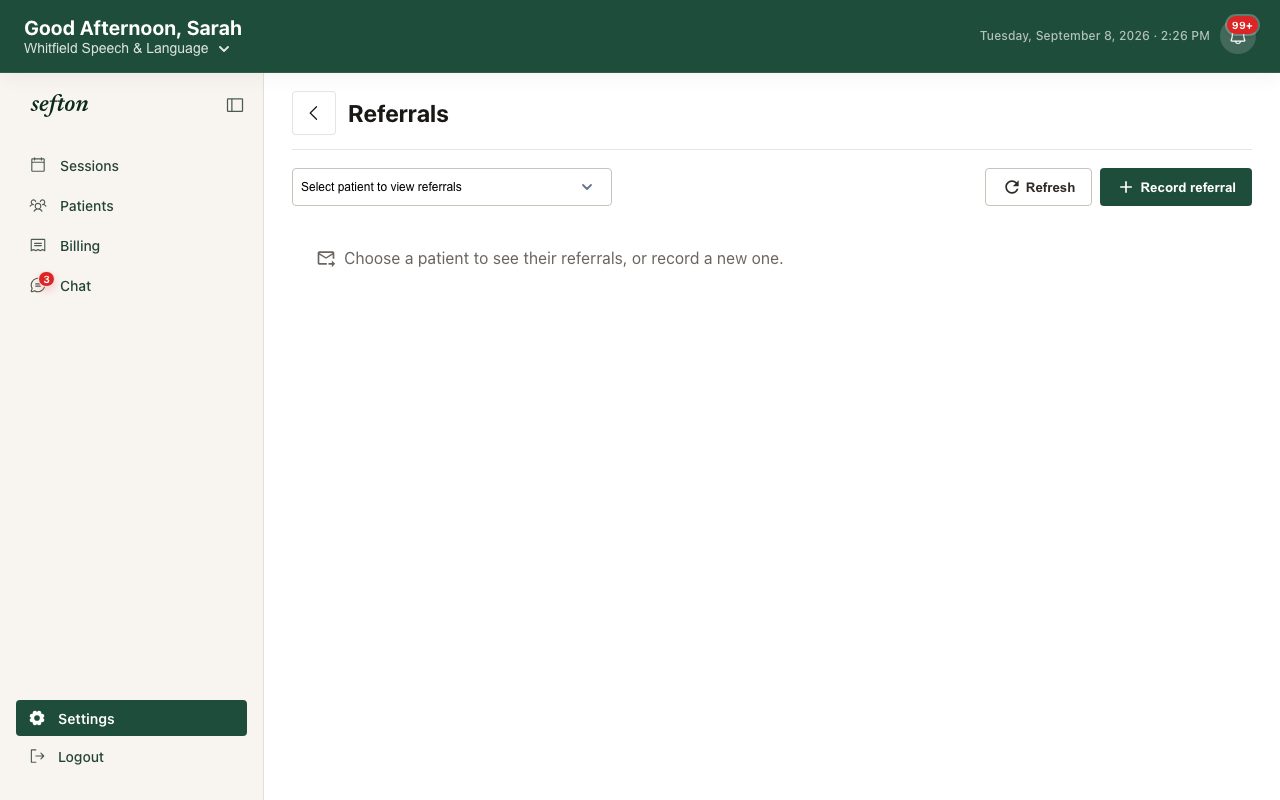Click the 'Choose a patient' empty-state message
The width and height of the screenshot is (1280, 800).
tap(563, 258)
